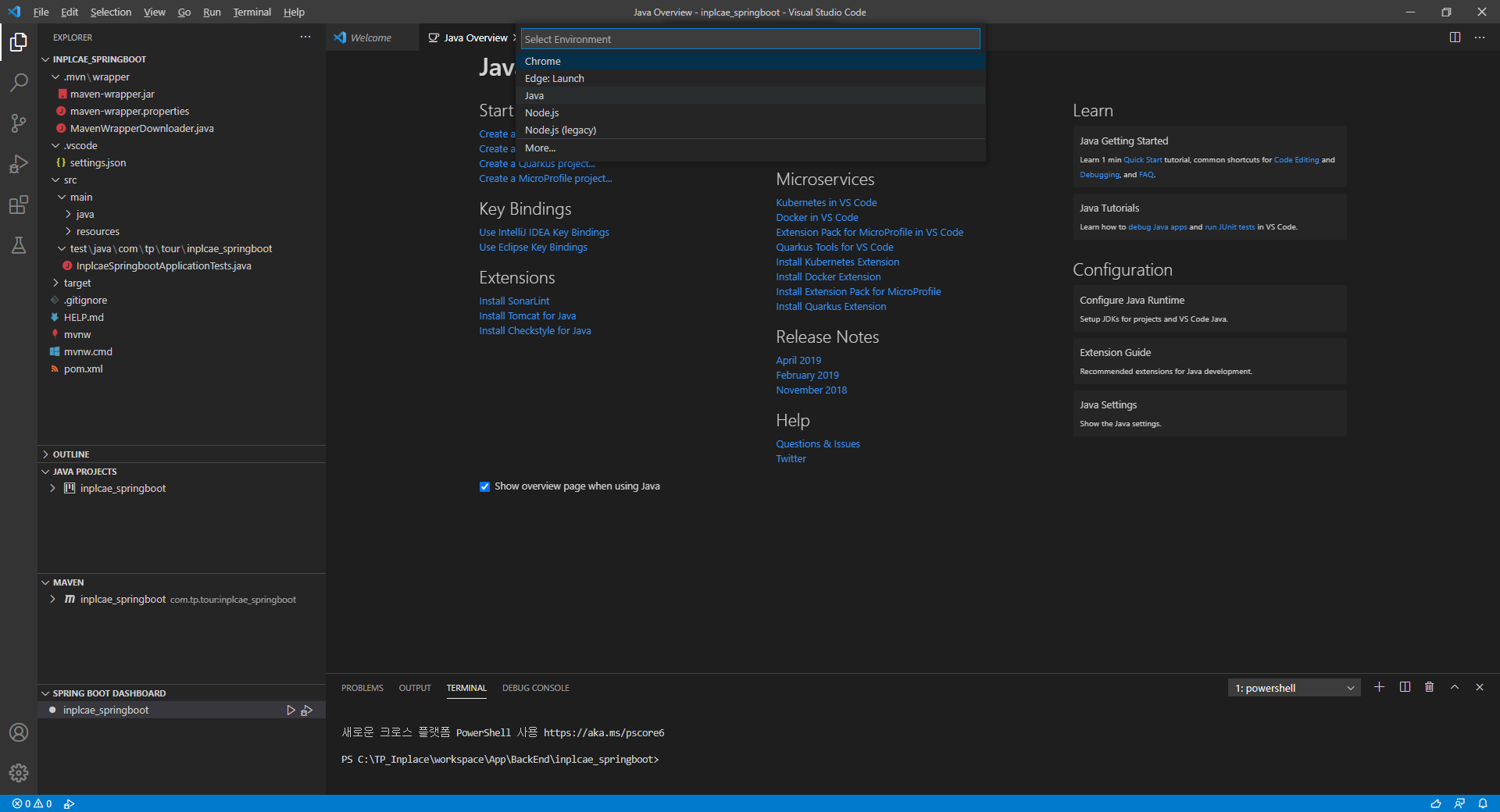Toggle Show overview page when using Java
Image resolution: width=1500 pixels, height=812 pixels.
pyautogui.click(x=484, y=486)
